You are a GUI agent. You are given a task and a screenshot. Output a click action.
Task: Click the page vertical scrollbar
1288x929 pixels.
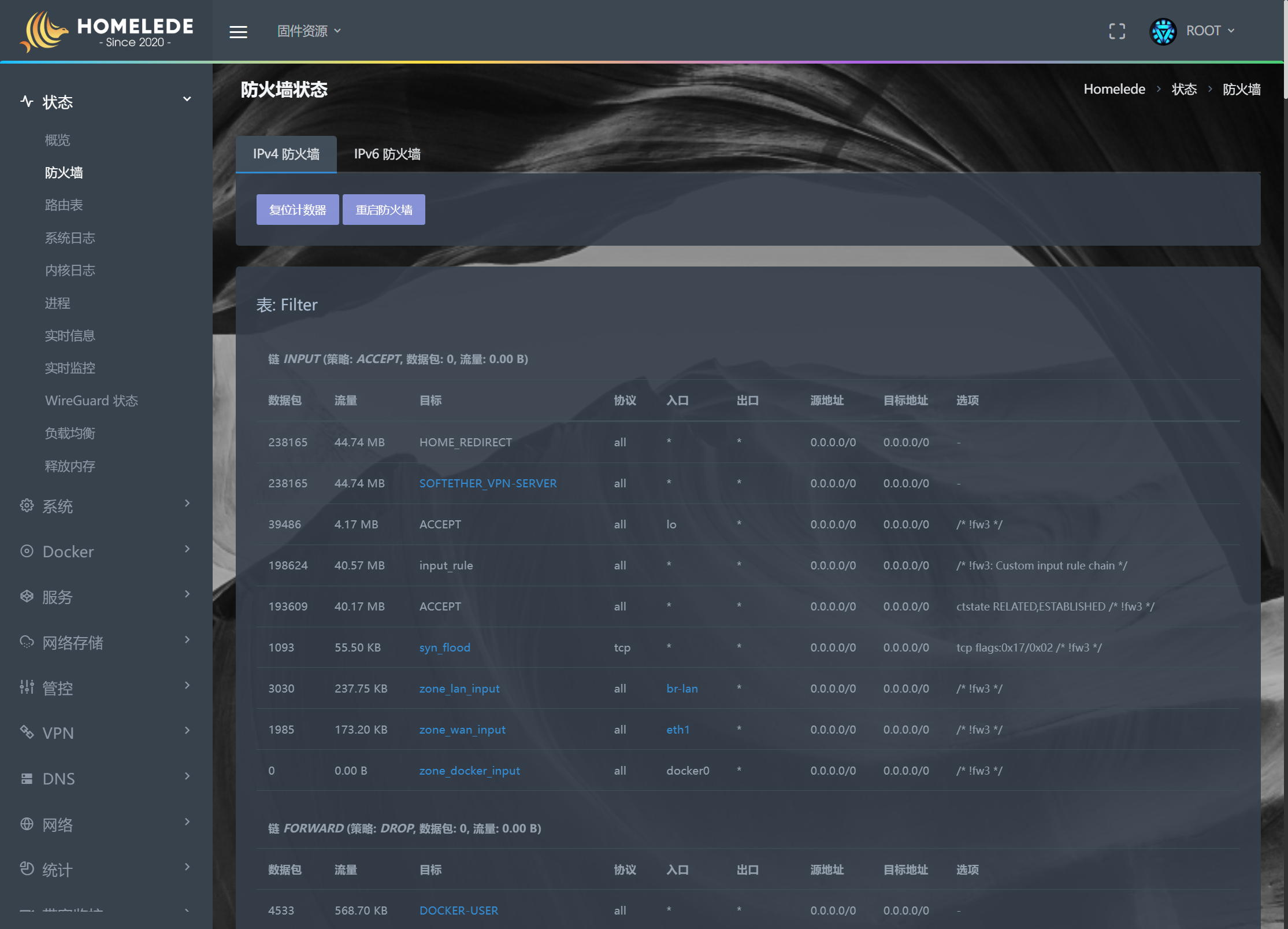(1285, 50)
